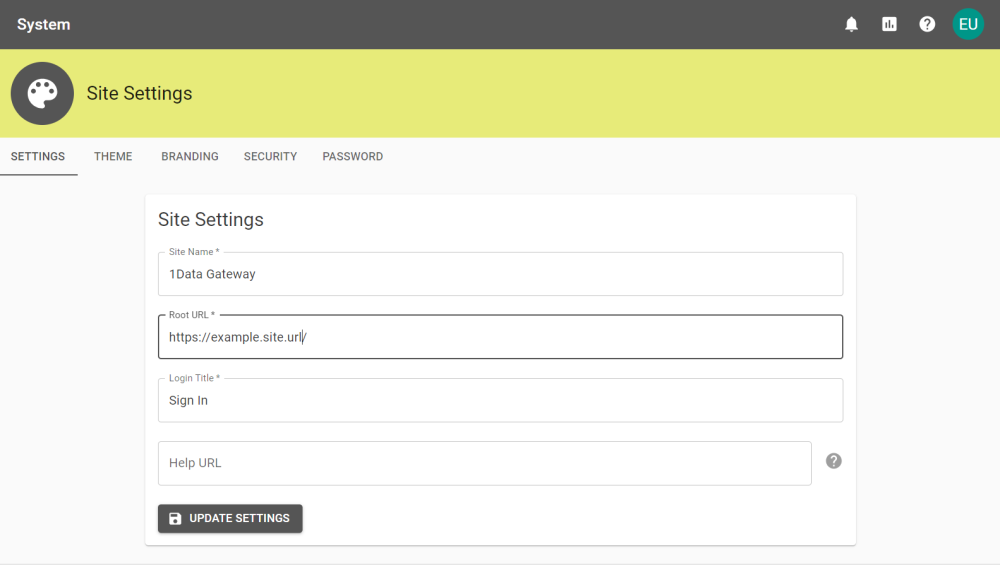Click the save disk icon on Update Settings

[175, 518]
